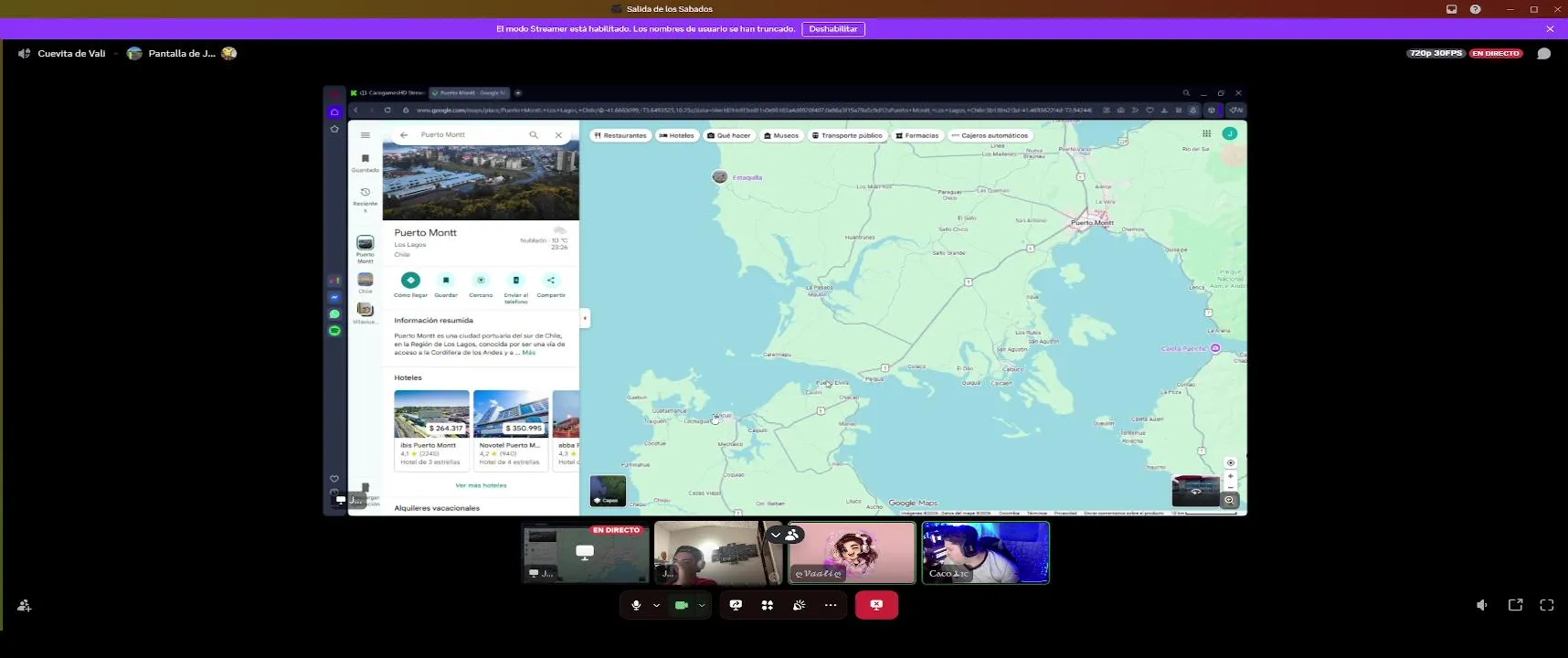Open camera options dropdown arrow

(702, 605)
